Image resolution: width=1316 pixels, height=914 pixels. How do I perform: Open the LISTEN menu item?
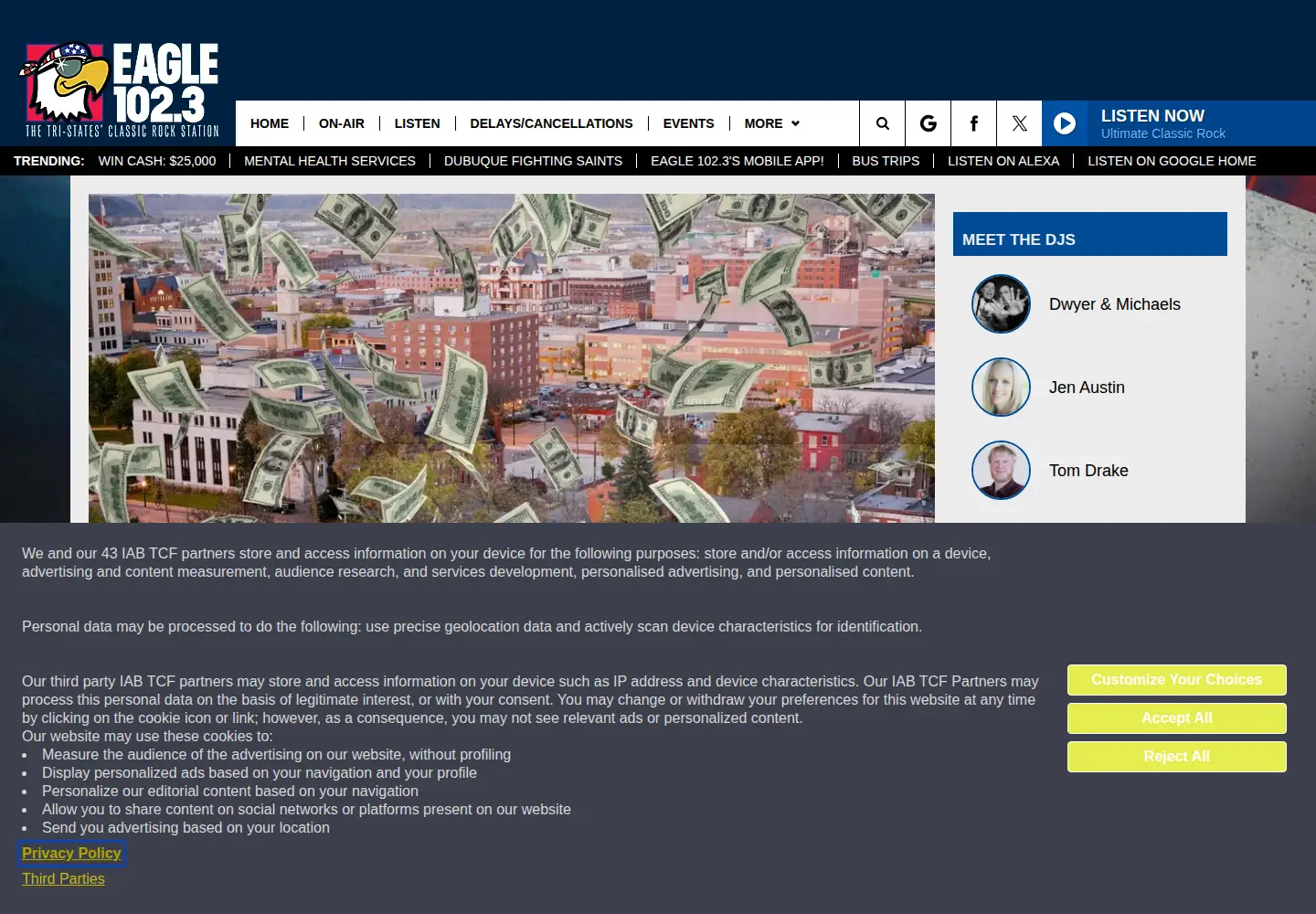417,123
